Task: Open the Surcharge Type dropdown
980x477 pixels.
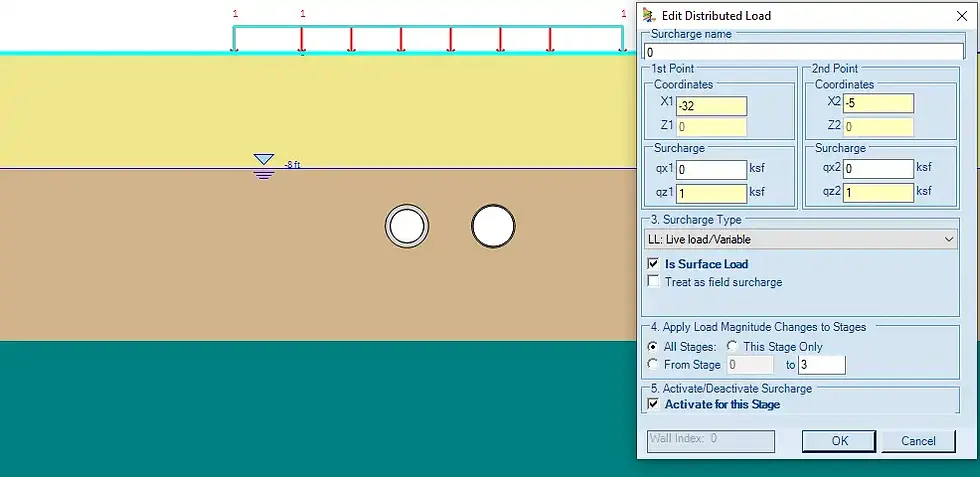Action: click(801, 239)
